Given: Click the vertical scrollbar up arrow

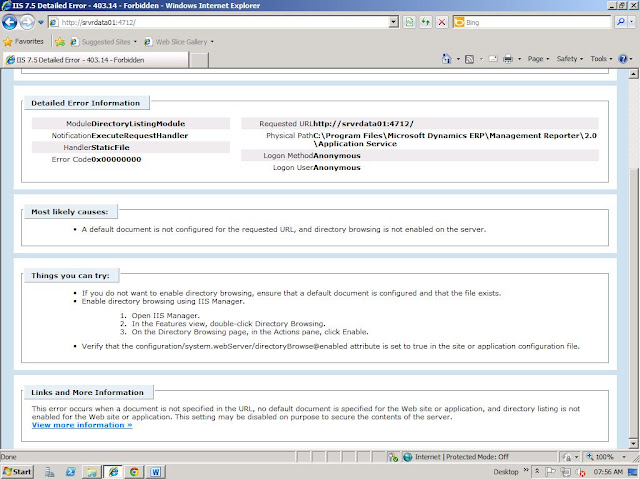Looking at the screenshot, I should pyautogui.click(x=633, y=74).
